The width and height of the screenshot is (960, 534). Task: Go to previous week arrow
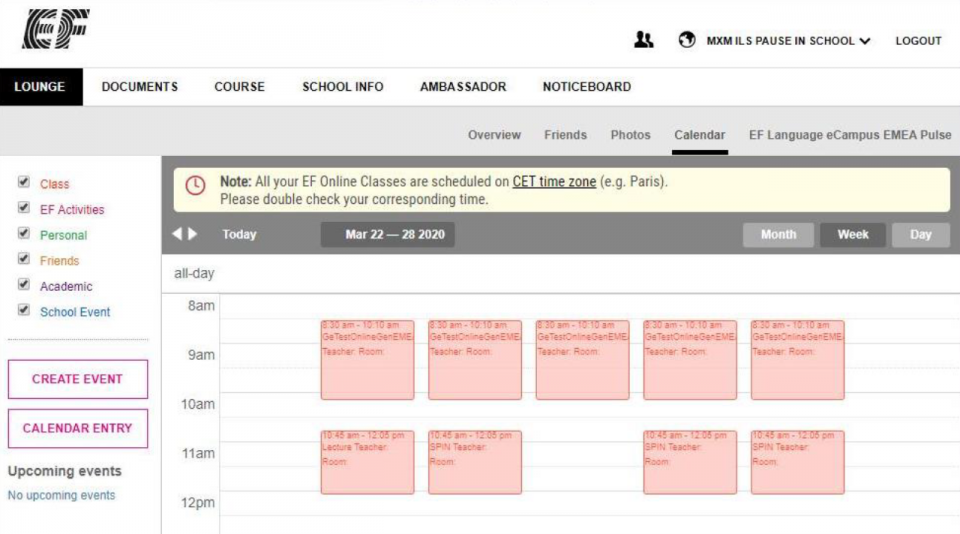pyautogui.click(x=178, y=234)
